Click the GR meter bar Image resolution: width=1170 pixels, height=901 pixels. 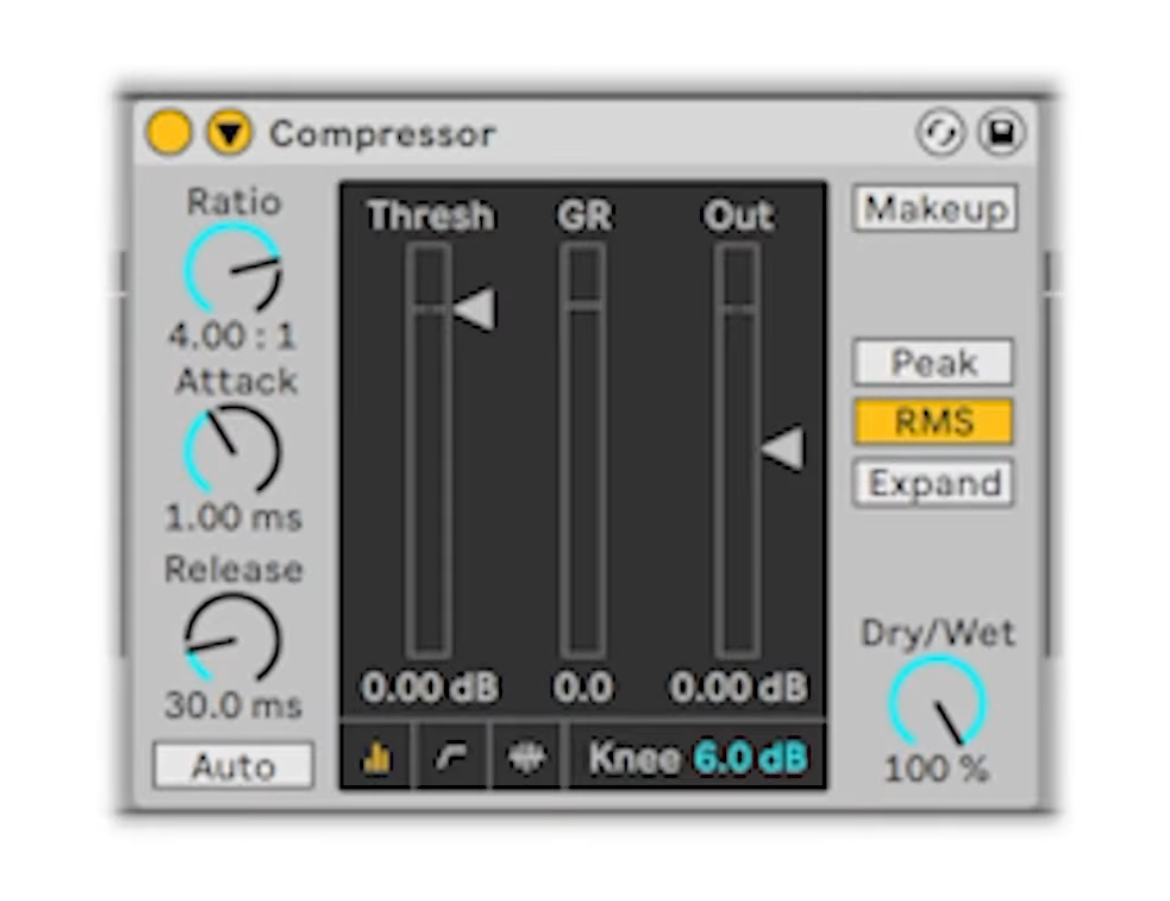(582, 450)
